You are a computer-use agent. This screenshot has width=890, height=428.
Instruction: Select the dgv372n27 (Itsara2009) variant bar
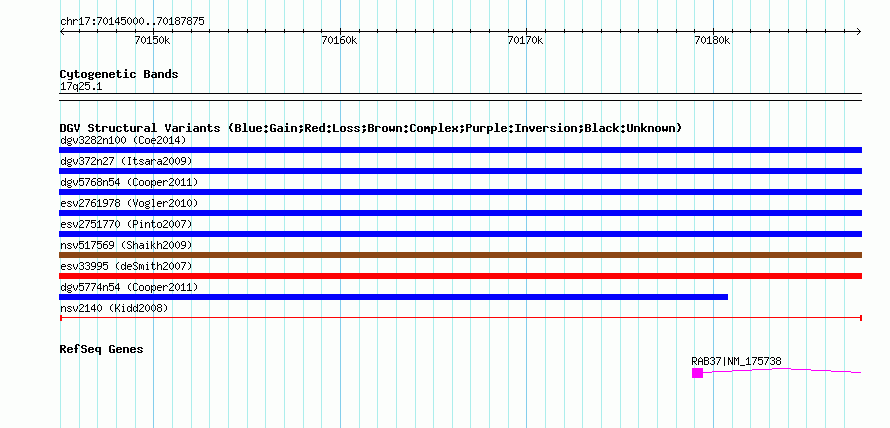(460, 171)
